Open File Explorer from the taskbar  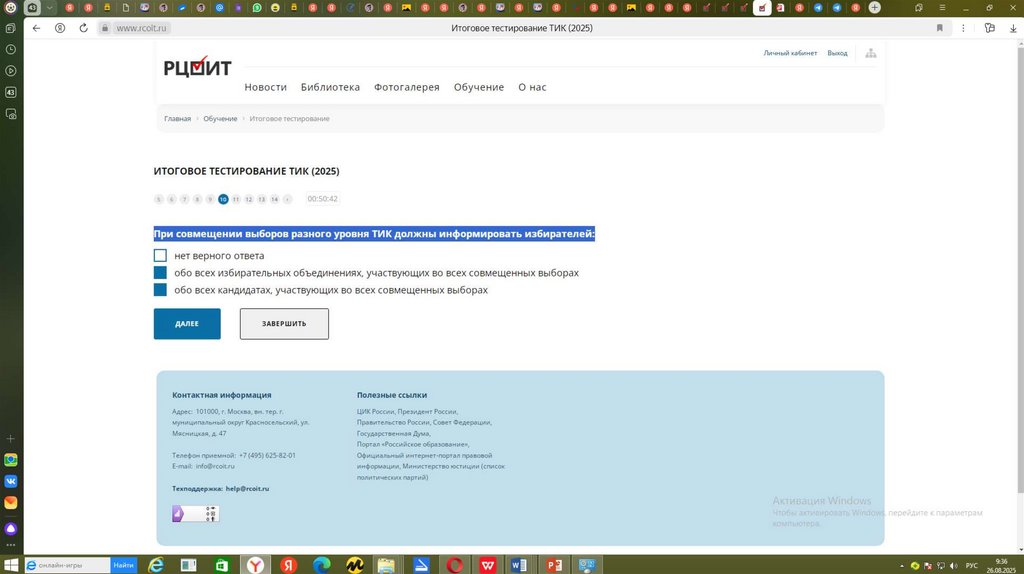click(387, 565)
